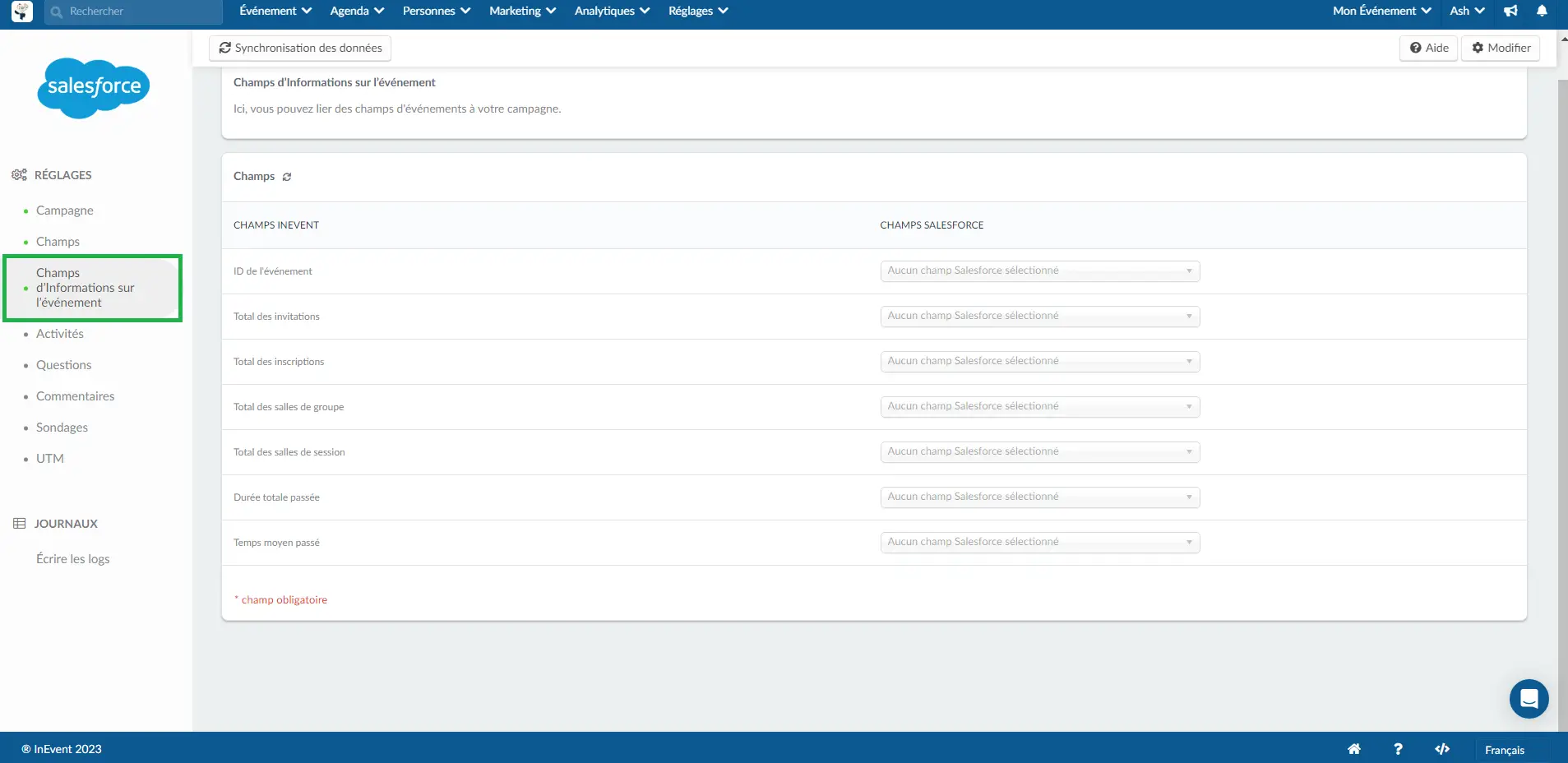
Task: Go to Activités in sidebar
Action: point(60,334)
